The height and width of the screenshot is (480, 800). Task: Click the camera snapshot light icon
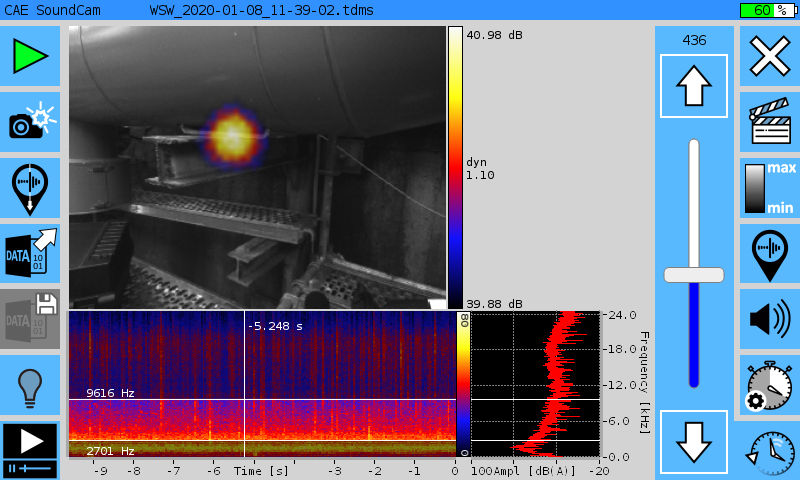(30, 121)
